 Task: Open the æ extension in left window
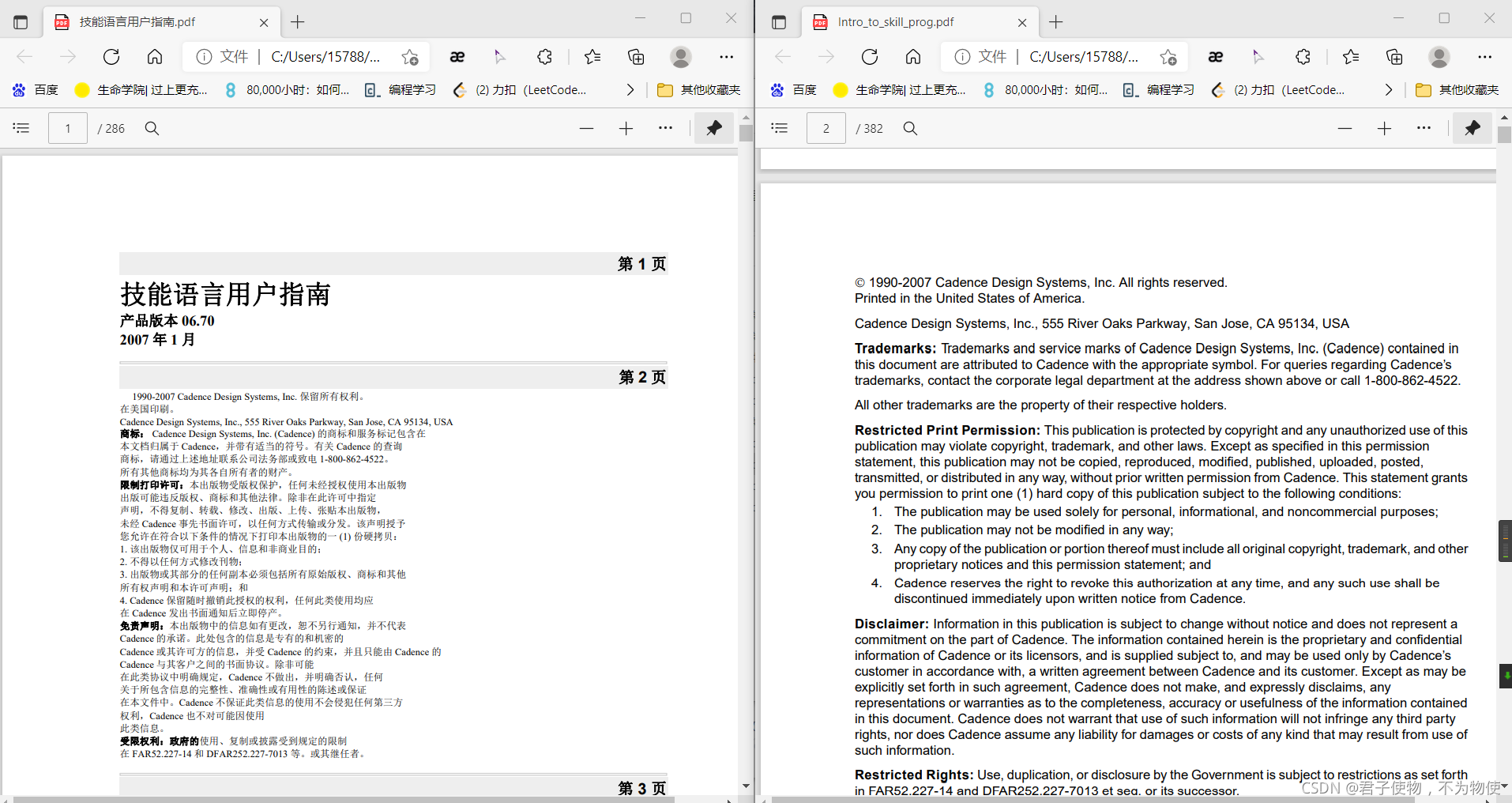click(457, 57)
